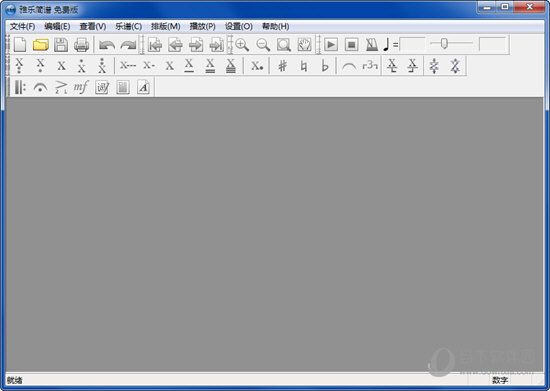Open a file with the folder icon
The height and width of the screenshot is (391, 550).
(x=41, y=45)
